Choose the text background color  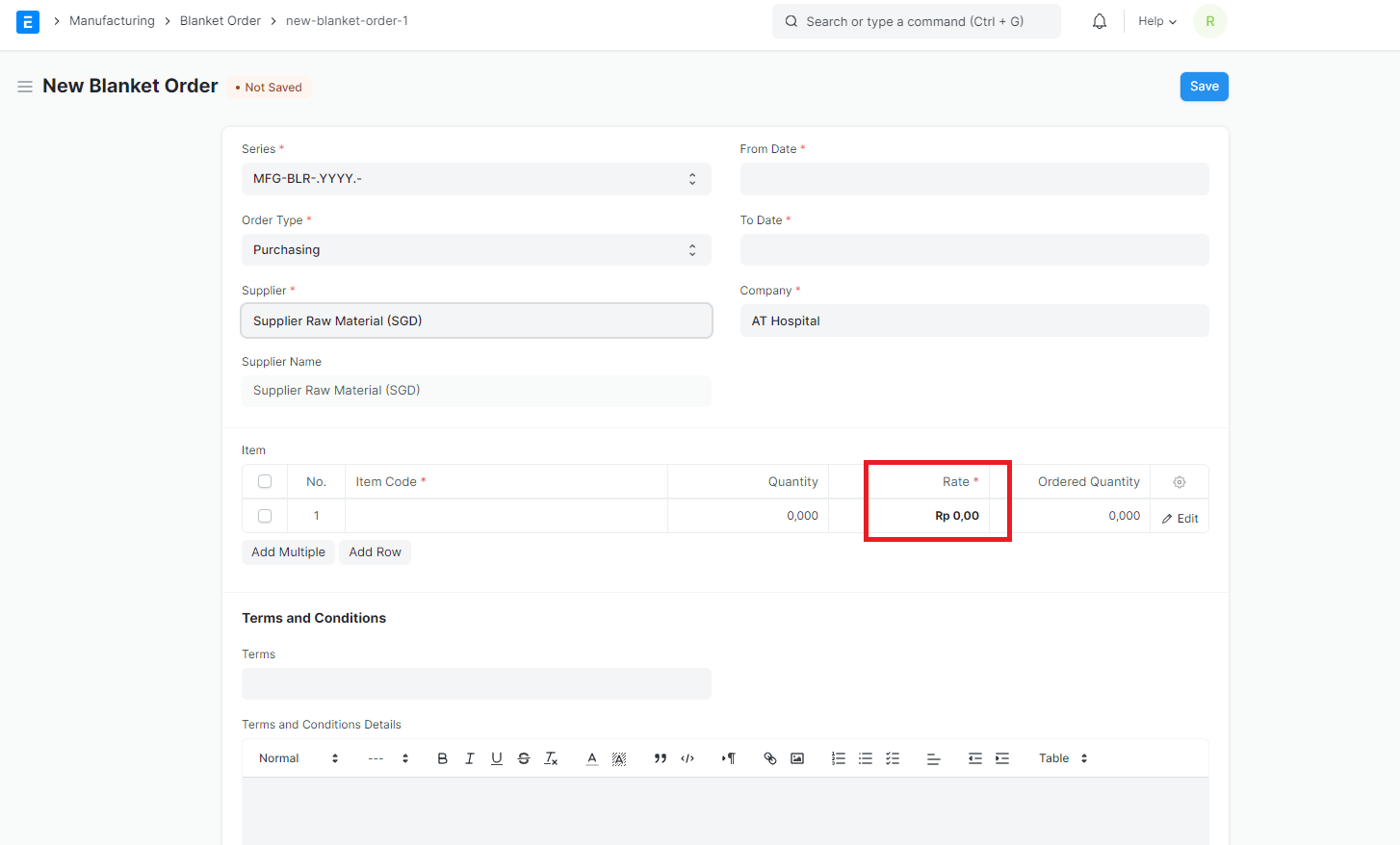(619, 758)
